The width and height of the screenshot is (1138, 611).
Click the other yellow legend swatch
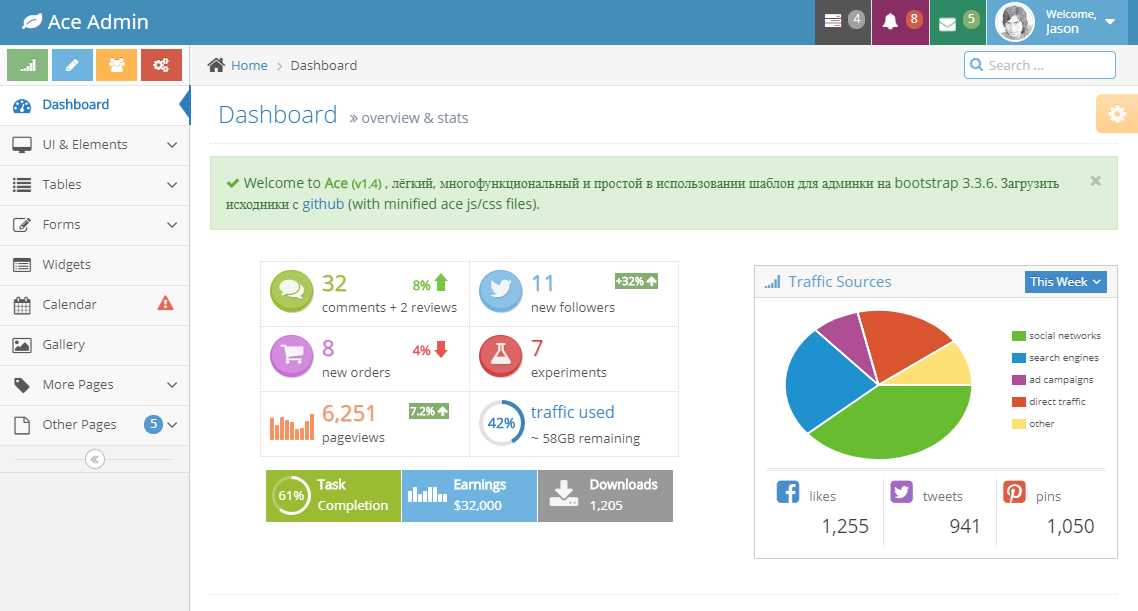1018,424
